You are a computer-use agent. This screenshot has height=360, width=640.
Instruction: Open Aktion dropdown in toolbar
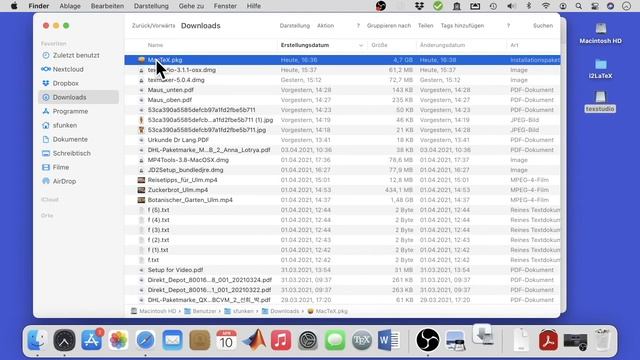click(325, 26)
